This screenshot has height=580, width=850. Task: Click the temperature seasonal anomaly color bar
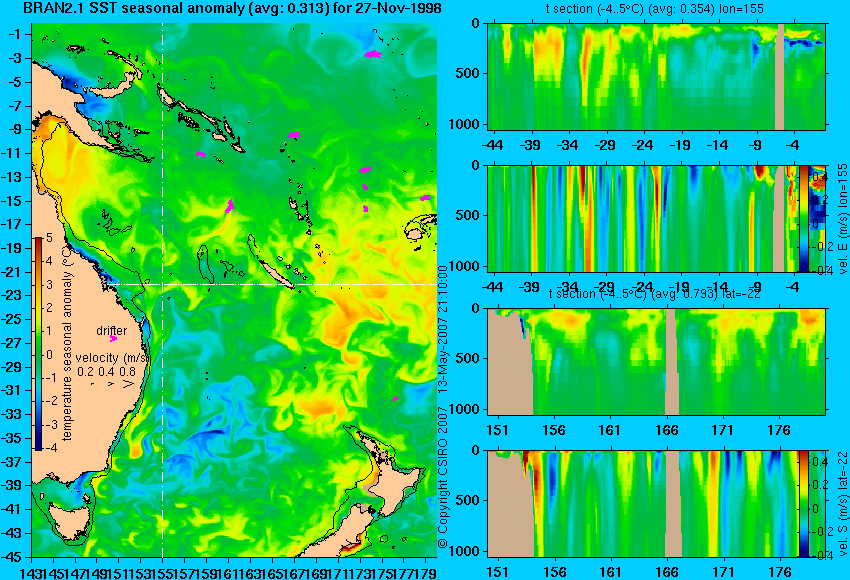point(39,343)
